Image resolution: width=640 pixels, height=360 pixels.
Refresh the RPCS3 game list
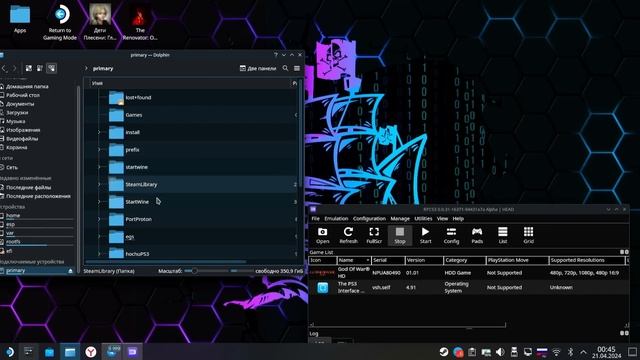point(348,236)
